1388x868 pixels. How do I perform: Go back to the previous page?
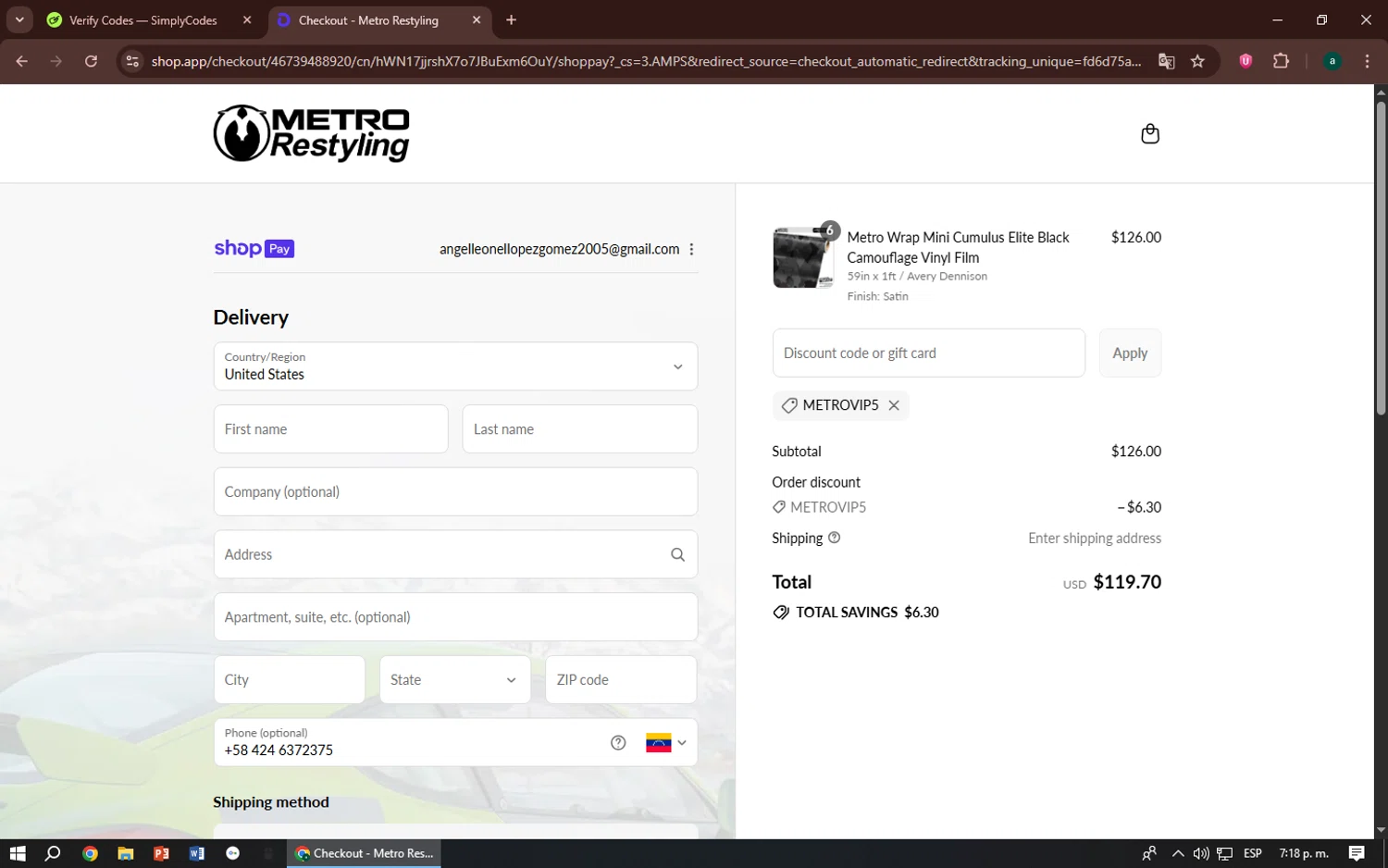pyautogui.click(x=22, y=61)
